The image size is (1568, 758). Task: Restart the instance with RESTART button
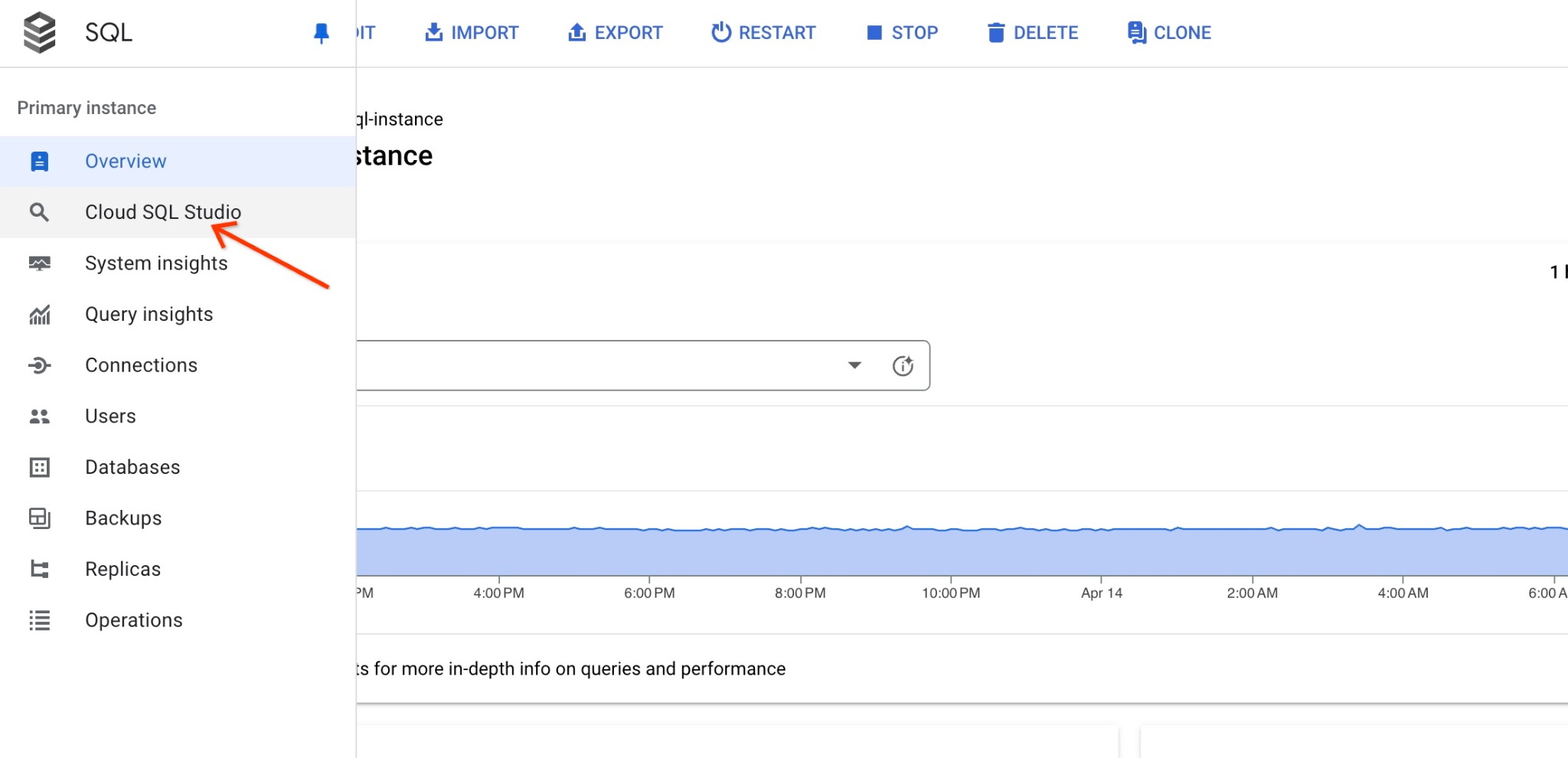(x=763, y=33)
